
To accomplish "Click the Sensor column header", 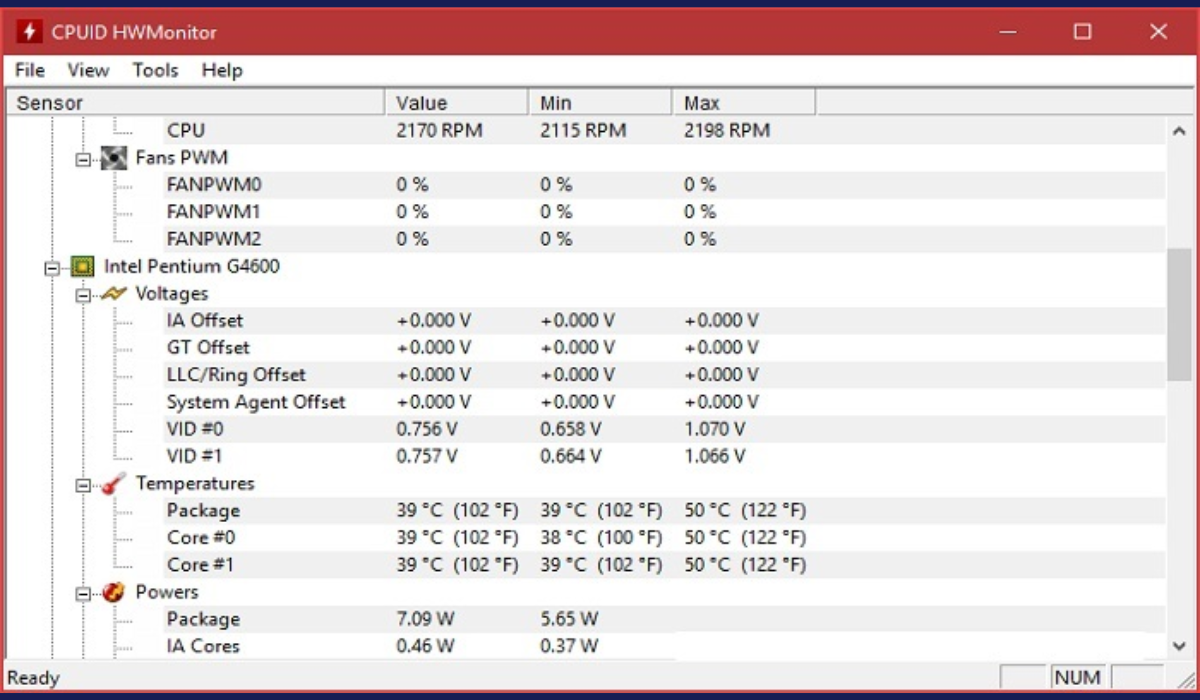I will pos(196,103).
